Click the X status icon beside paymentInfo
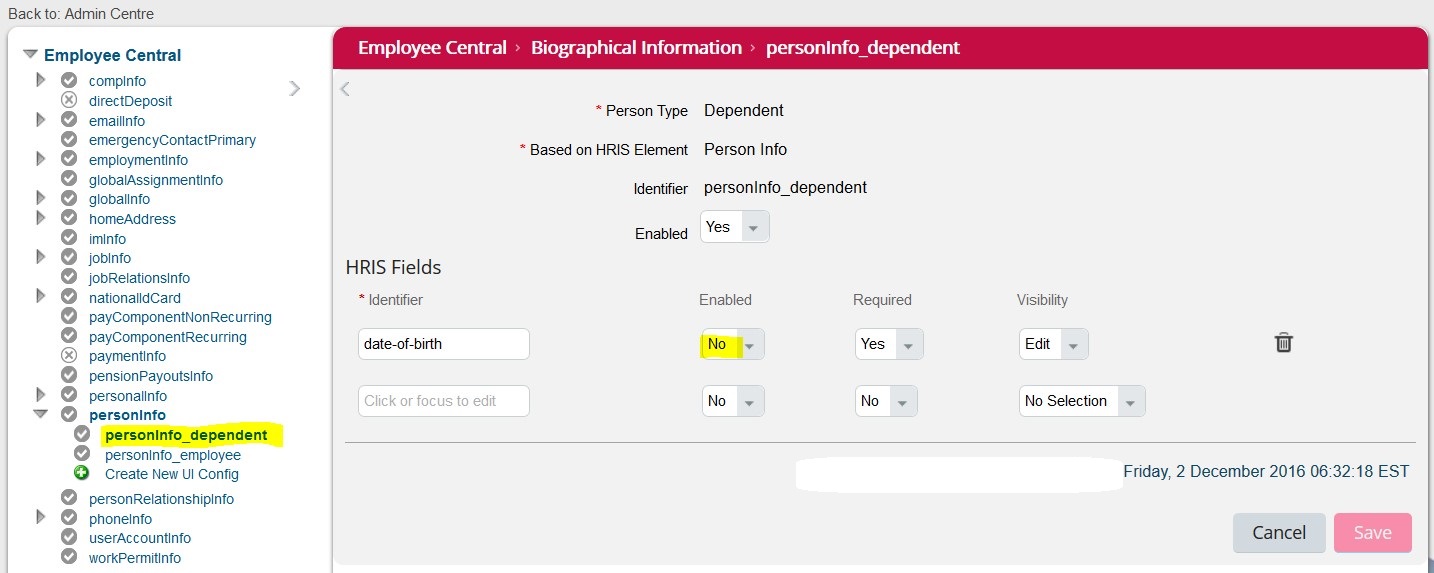This screenshot has width=1434, height=573. tap(69, 355)
